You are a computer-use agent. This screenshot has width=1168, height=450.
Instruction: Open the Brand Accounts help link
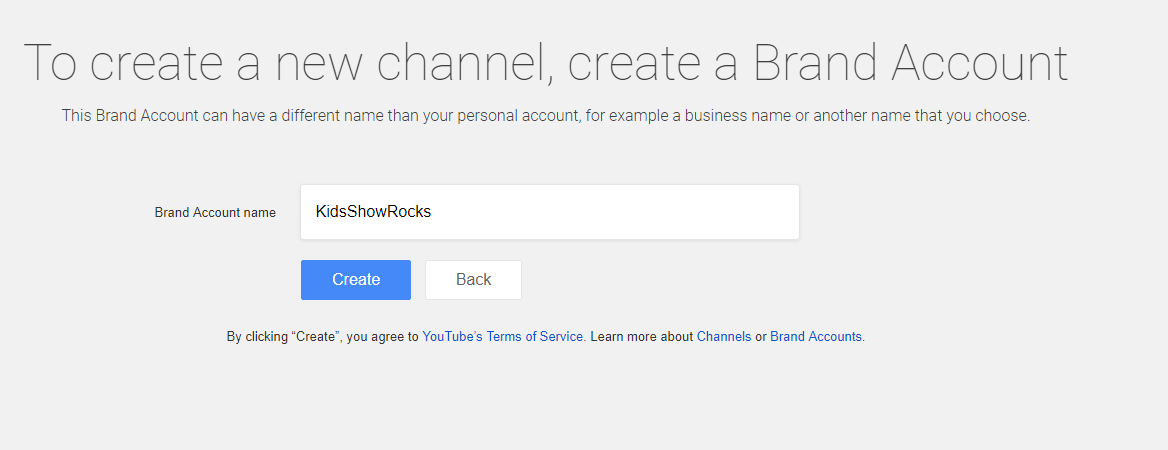click(x=816, y=337)
